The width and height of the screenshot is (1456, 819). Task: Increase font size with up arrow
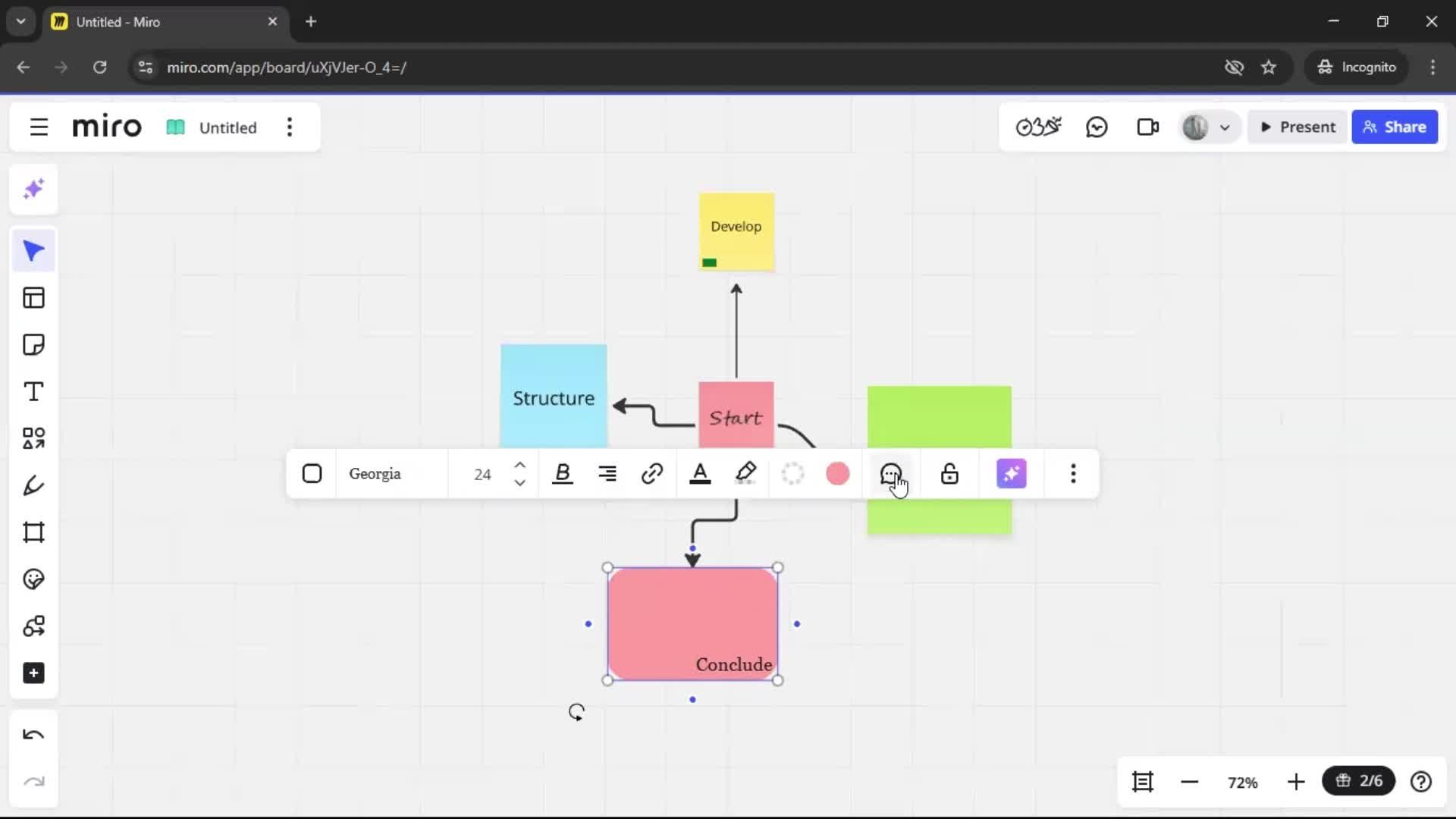(519, 465)
